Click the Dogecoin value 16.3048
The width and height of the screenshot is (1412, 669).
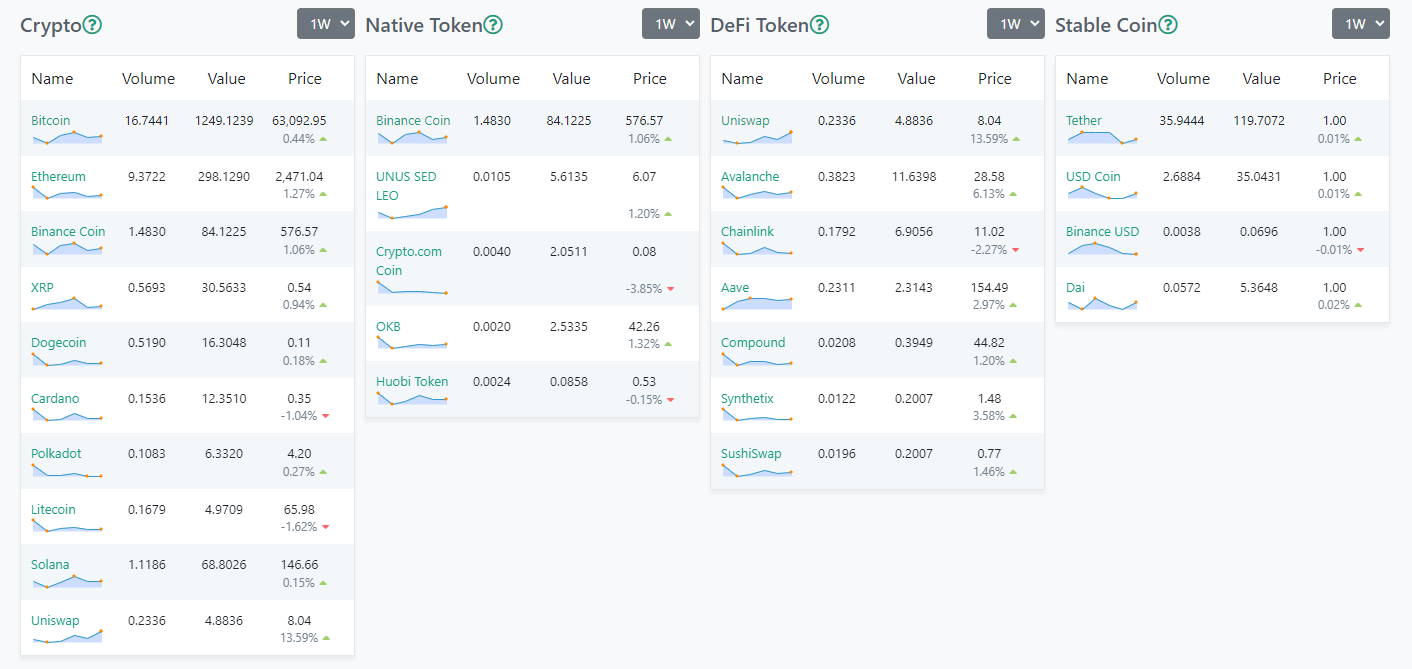tap(224, 342)
